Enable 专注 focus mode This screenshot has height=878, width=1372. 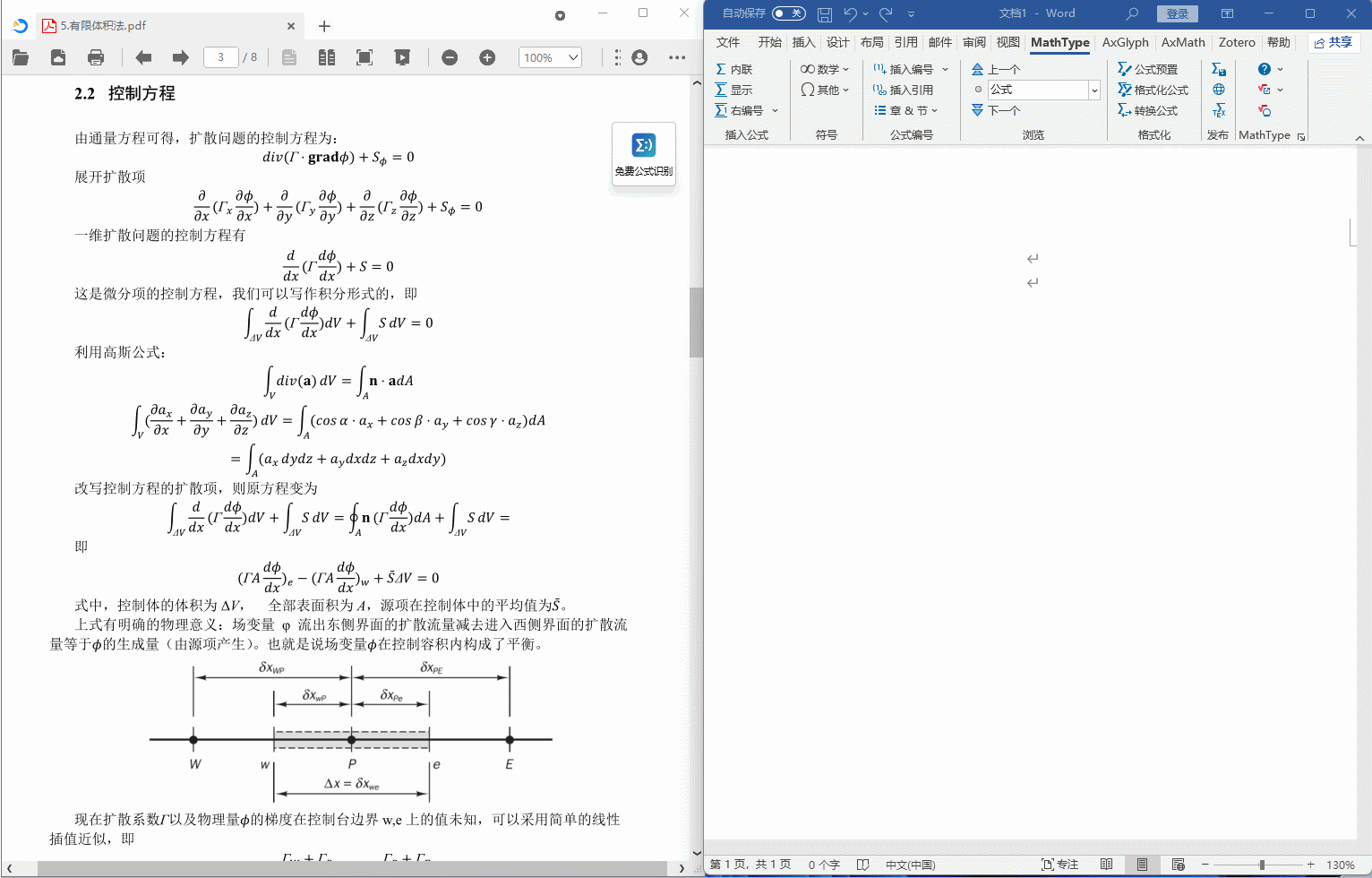coord(1060,865)
